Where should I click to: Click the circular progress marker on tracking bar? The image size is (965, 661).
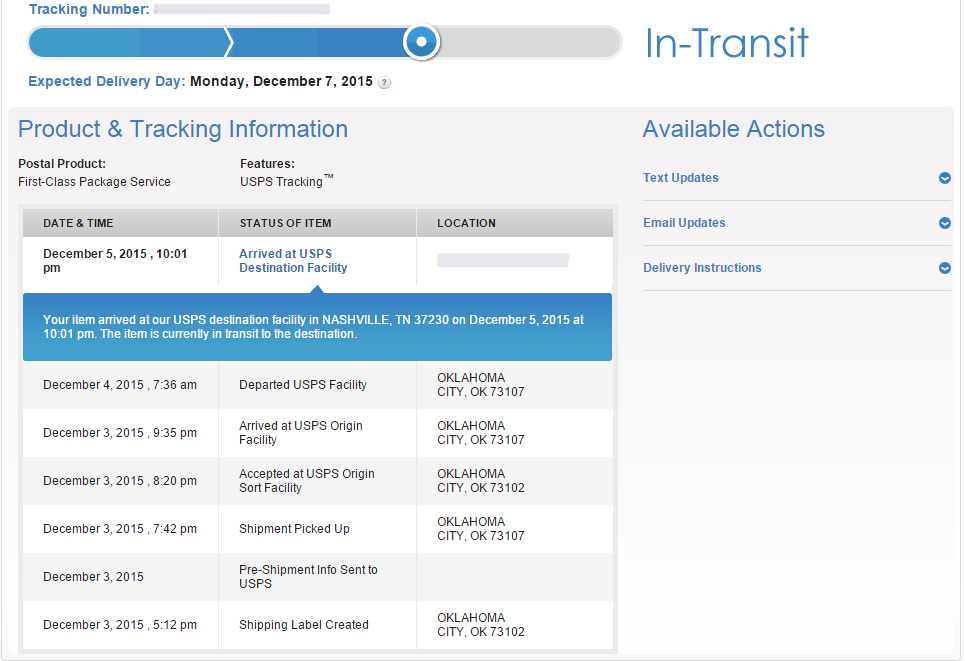point(422,42)
